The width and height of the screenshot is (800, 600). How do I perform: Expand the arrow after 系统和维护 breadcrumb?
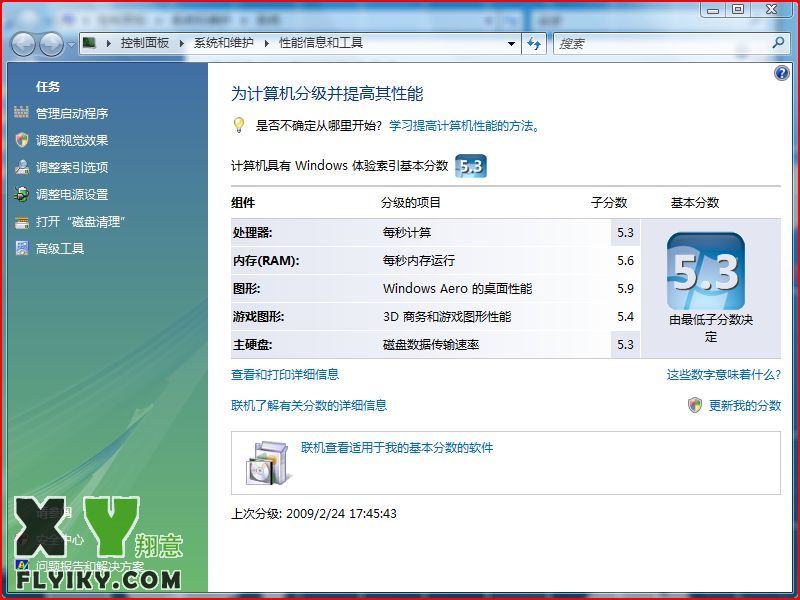[x=266, y=43]
